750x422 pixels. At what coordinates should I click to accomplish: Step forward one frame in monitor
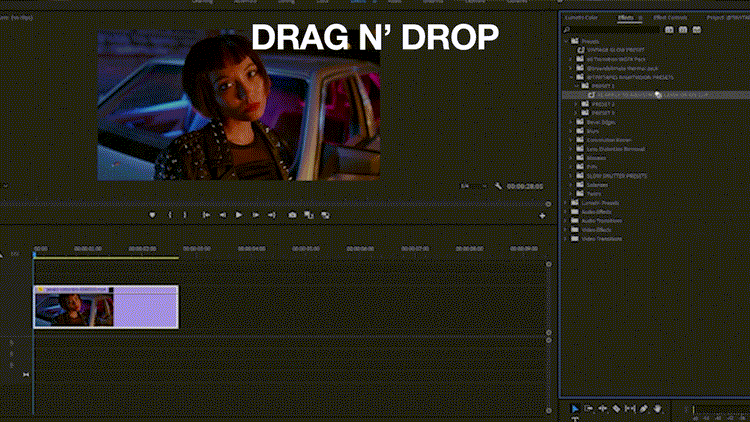(255, 215)
